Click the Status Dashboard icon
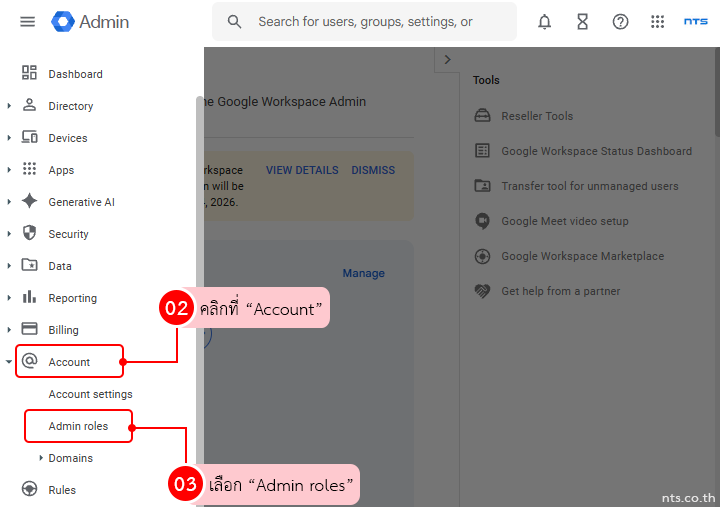The image size is (720, 507). (482, 151)
